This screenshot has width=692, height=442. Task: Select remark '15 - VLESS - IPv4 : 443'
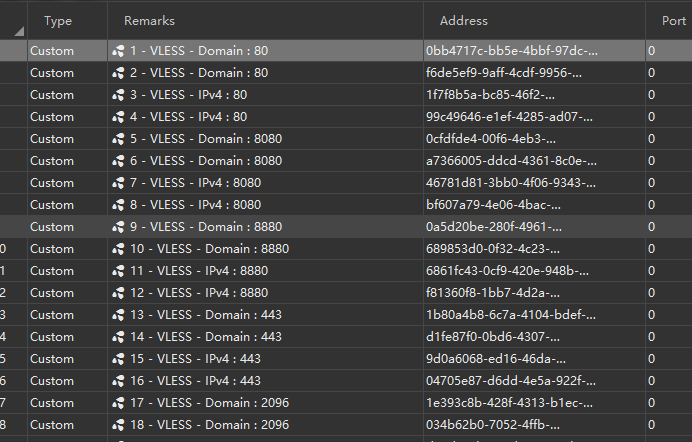tap(196, 359)
